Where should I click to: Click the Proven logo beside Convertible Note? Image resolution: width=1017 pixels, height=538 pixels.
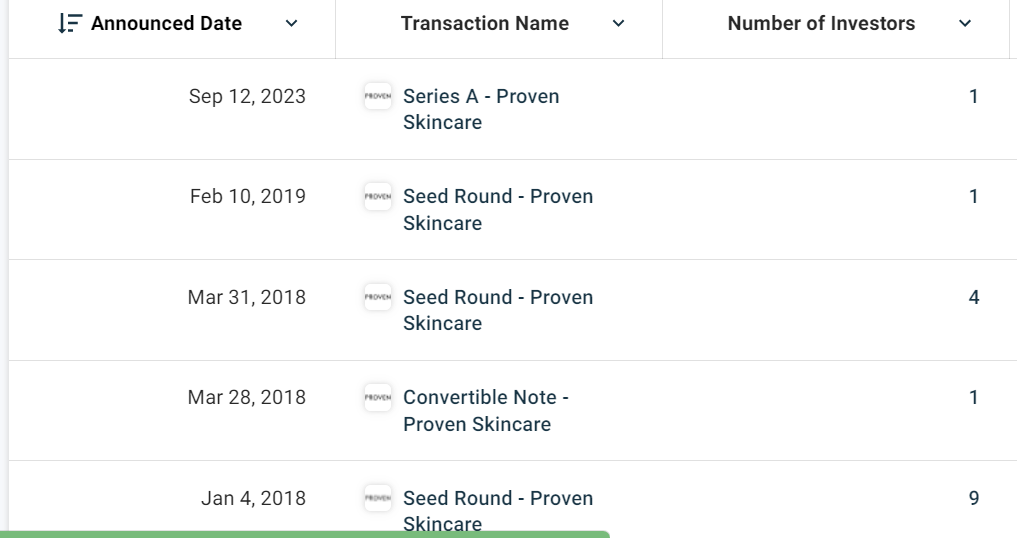(x=378, y=397)
